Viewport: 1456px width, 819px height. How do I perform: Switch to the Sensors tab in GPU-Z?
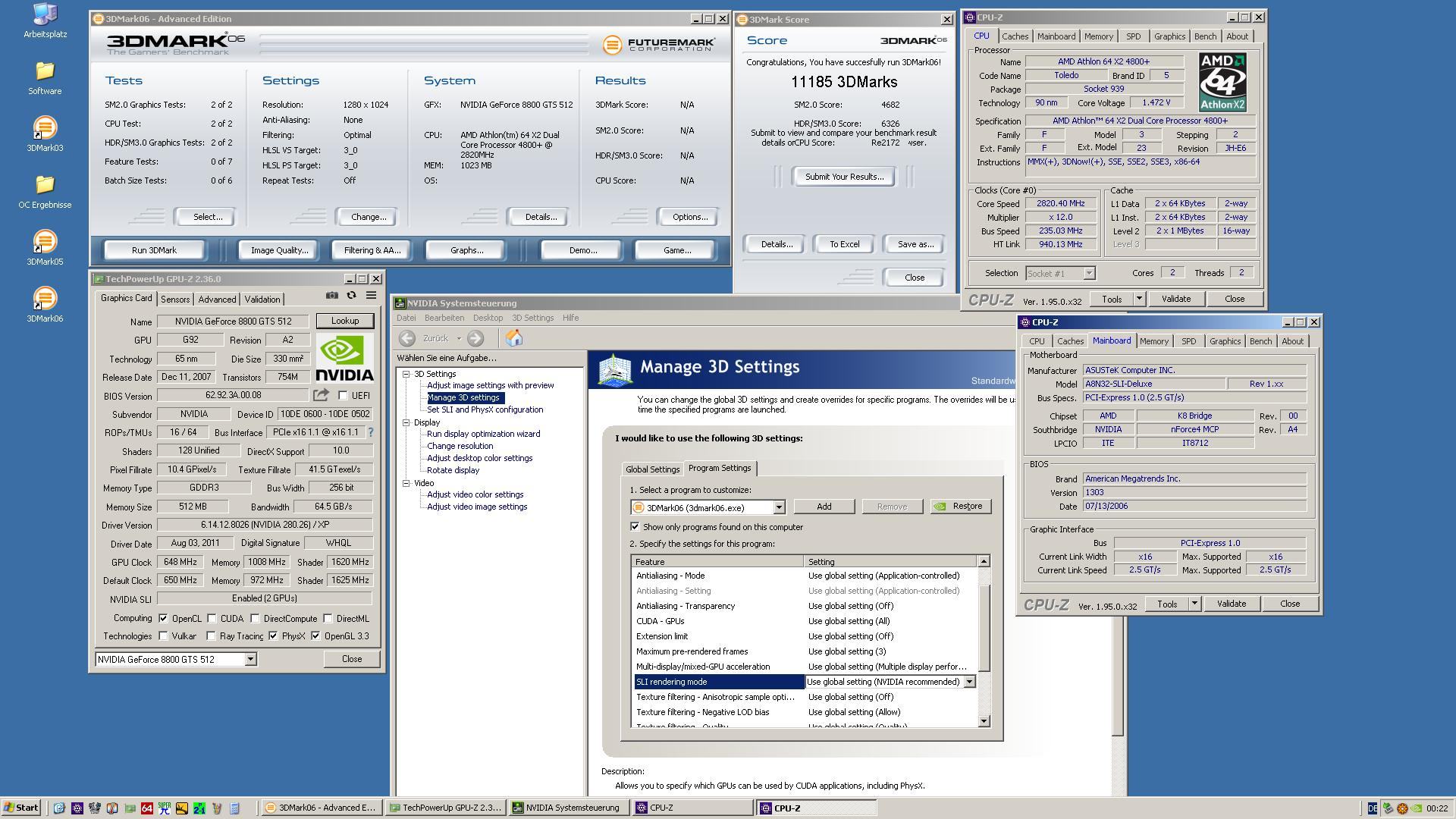(175, 300)
